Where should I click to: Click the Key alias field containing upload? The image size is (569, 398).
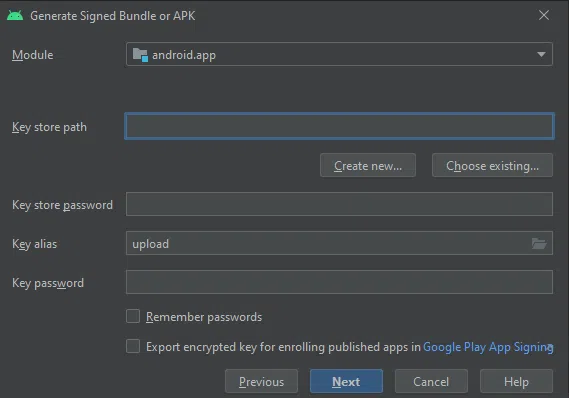339,243
